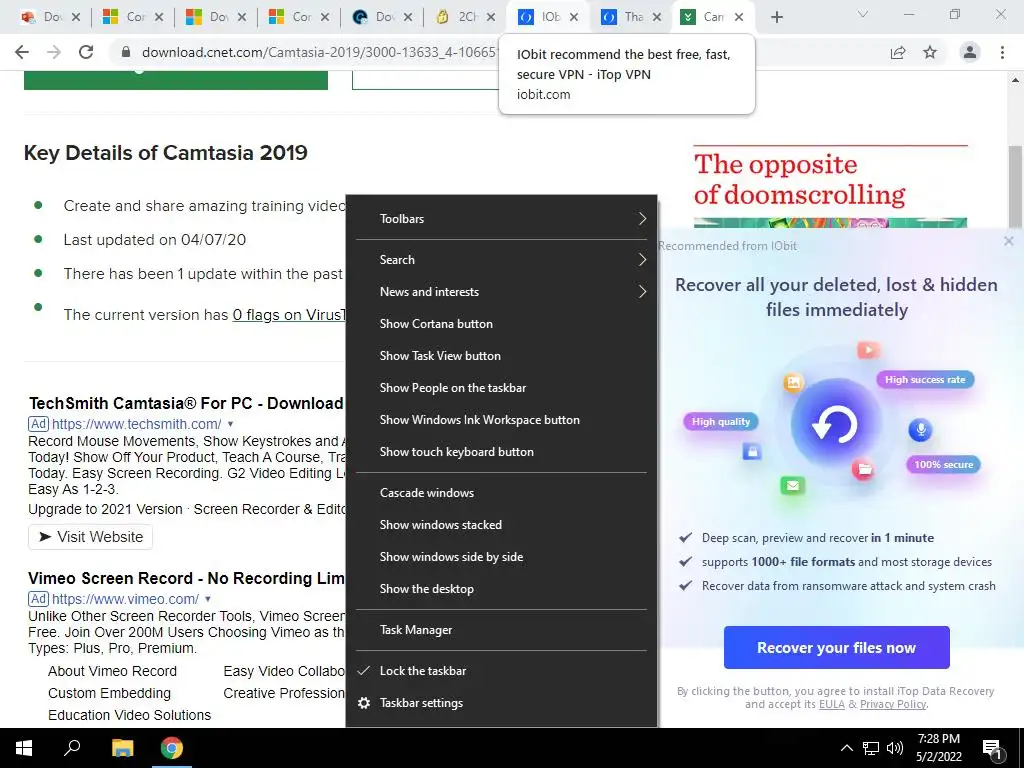Open the share page icon in the address bar

[898, 52]
